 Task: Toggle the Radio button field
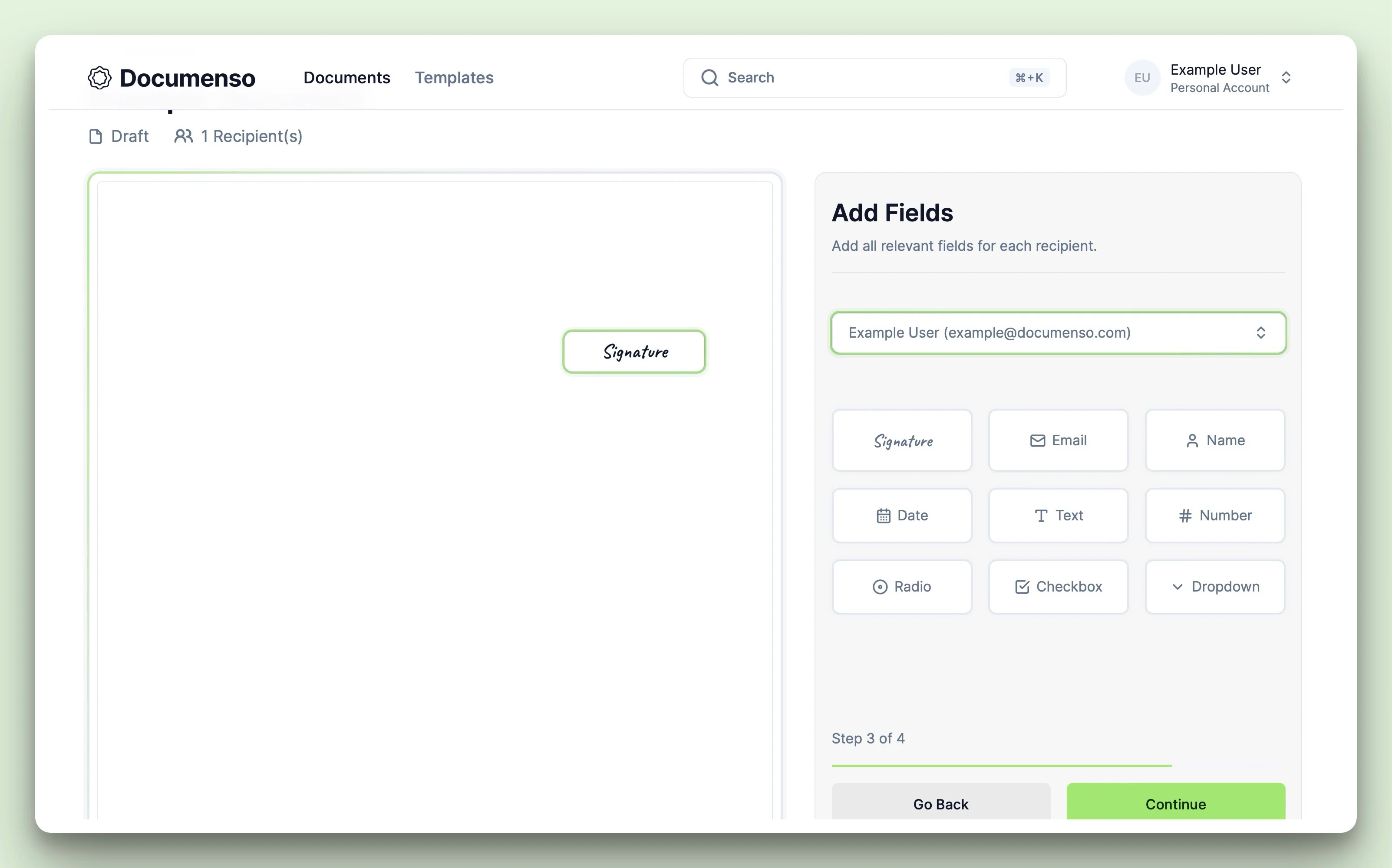(902, 586)
